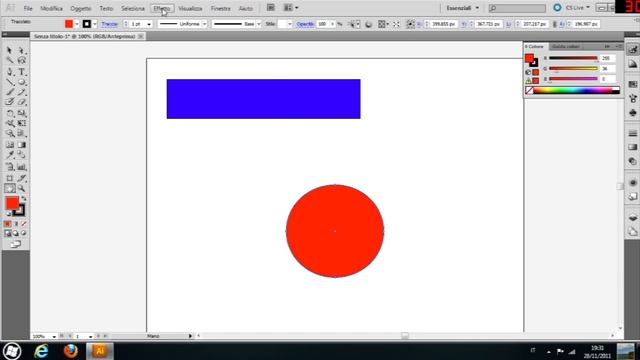
Task: Select the Blob Brush tool
Action: point(9,102)
